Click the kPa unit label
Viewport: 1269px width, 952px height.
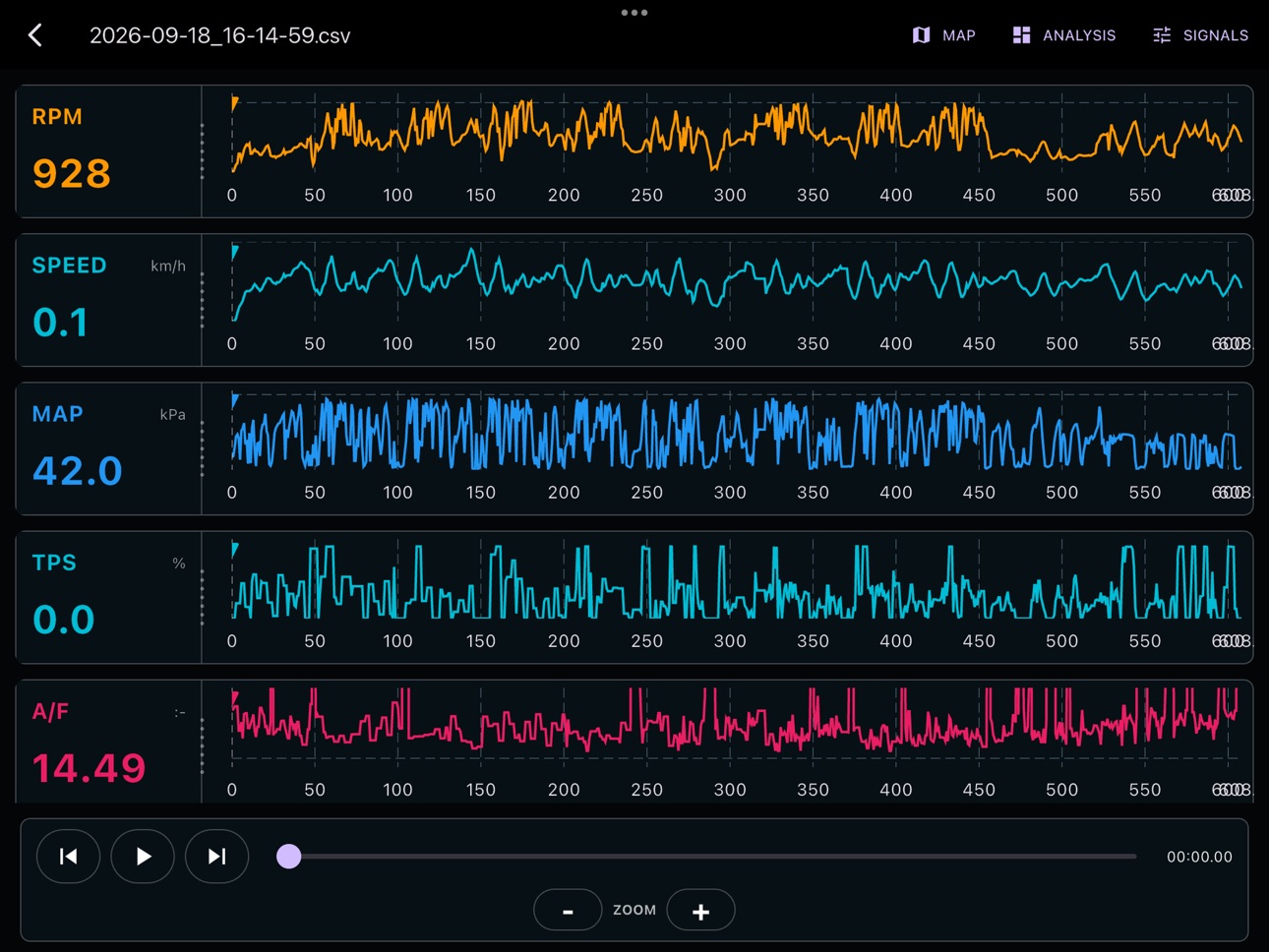pos(173,414)
